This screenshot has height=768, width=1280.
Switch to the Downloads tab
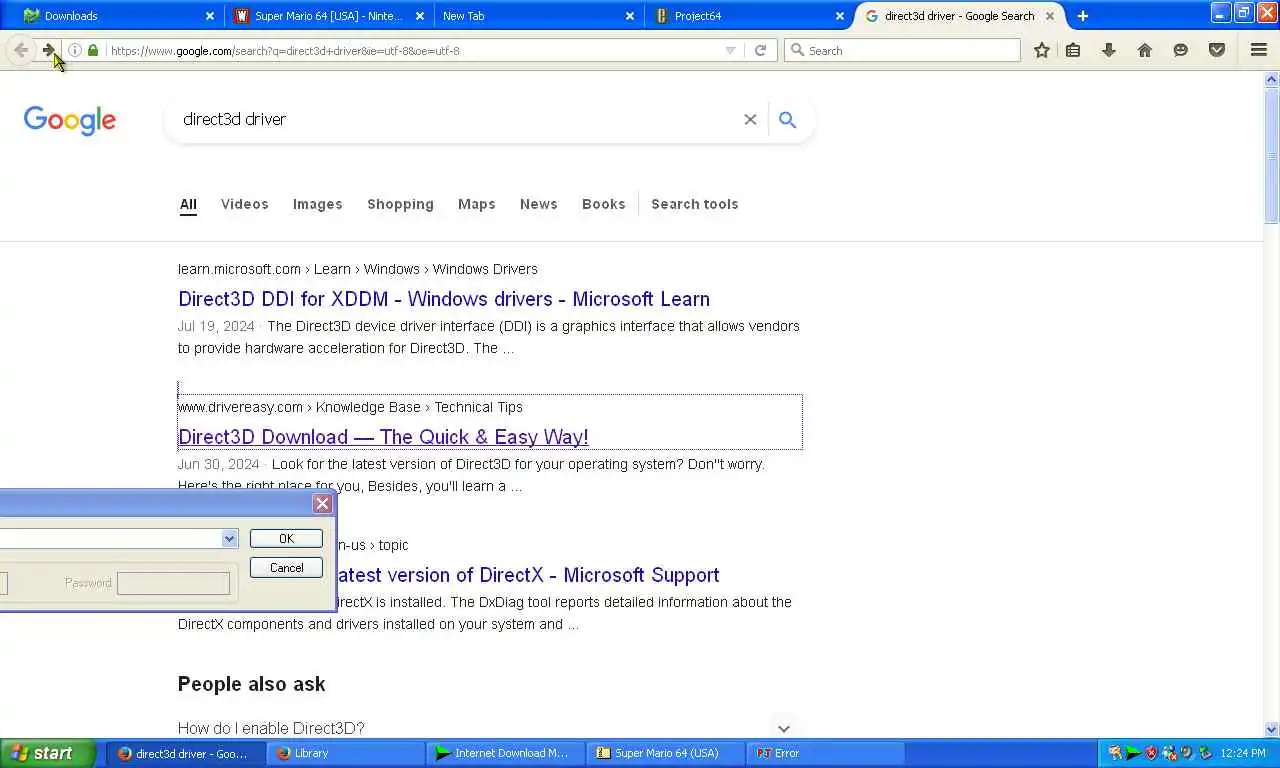point(112,16)
